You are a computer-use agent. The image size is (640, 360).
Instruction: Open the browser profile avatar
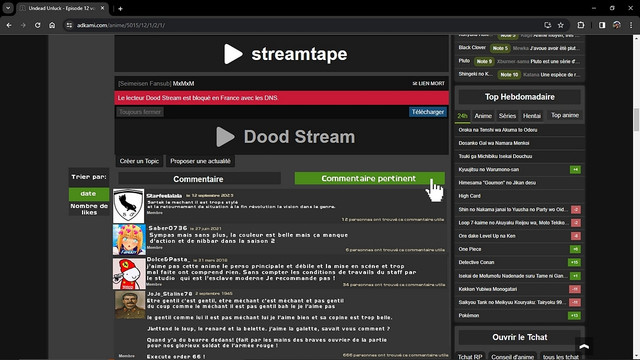(617, 25)
